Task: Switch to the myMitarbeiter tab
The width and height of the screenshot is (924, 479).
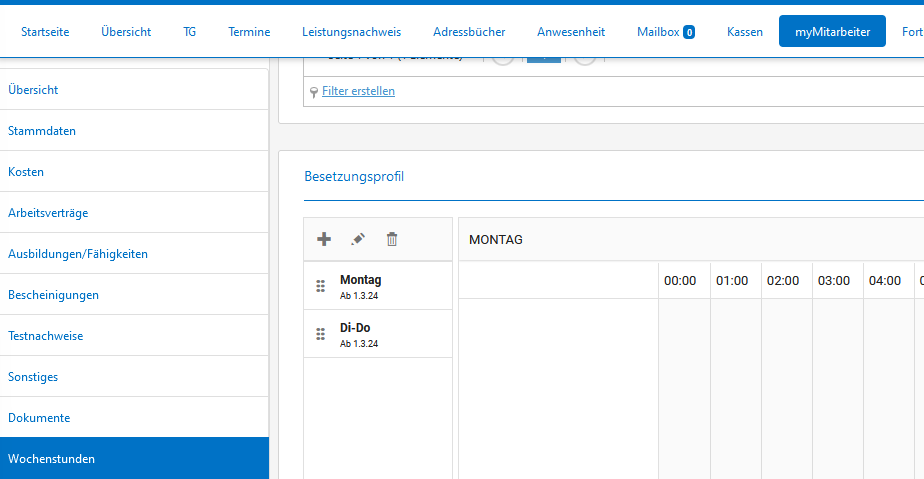Action: point(832,32)
